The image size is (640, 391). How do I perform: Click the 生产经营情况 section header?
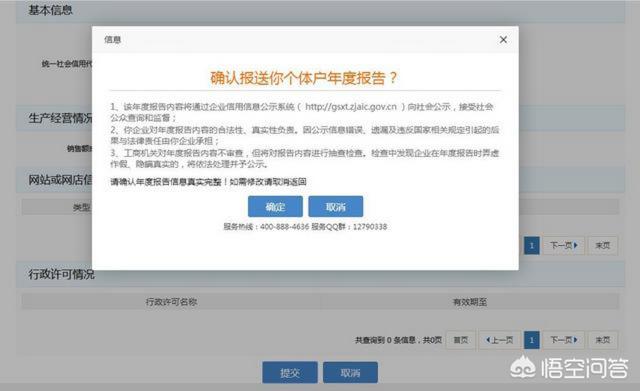point(60,118)
